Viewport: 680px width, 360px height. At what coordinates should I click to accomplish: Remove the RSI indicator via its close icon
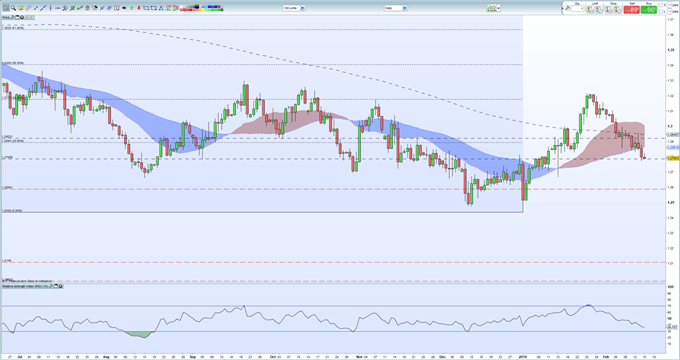point(60,286)
